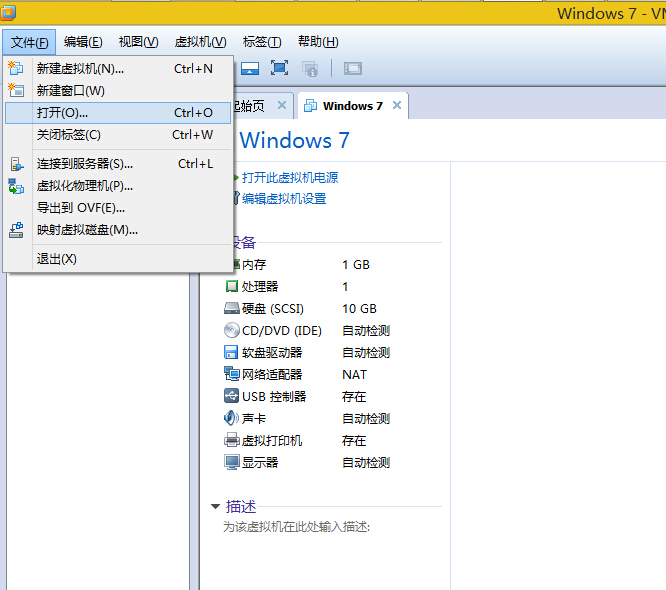
Task: Click 编辑虚拟机设置 link
Action: [x=284, y=198]
